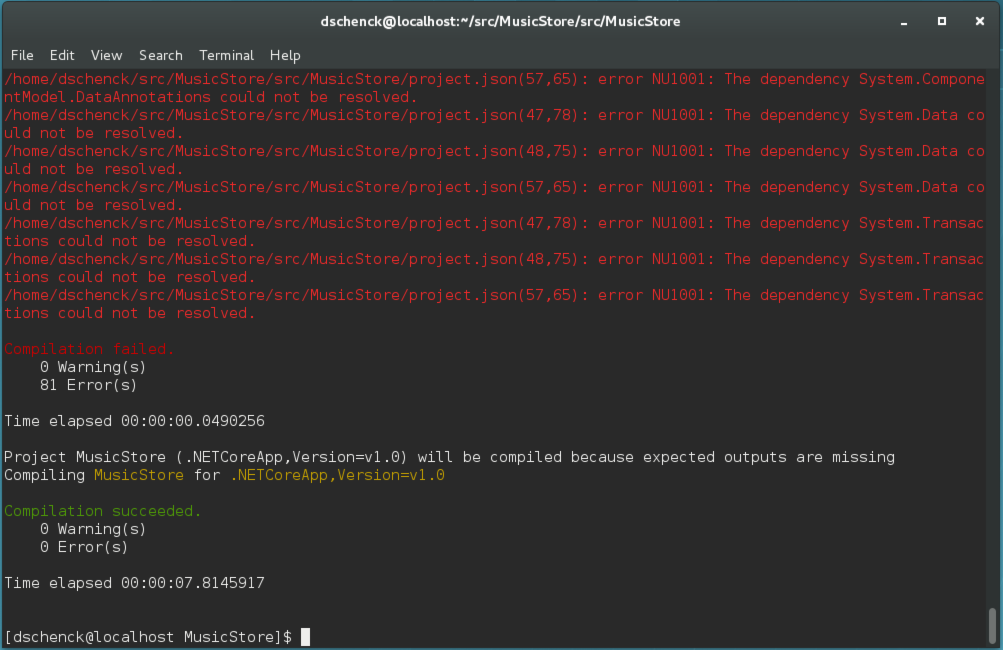The width and height of the screenshot is (1003, 650).
Task: Click the vertical scrollbar thumb
Action: point(992,624)
